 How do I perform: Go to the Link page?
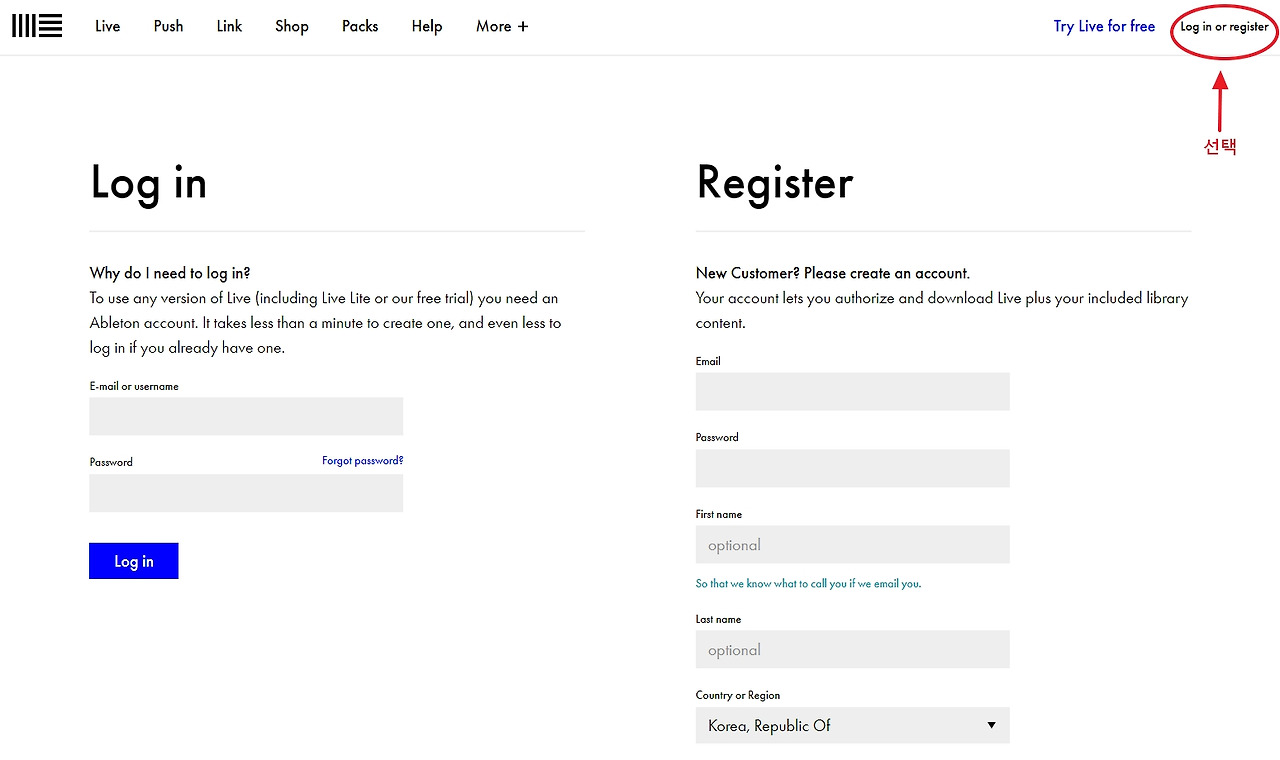229,26
